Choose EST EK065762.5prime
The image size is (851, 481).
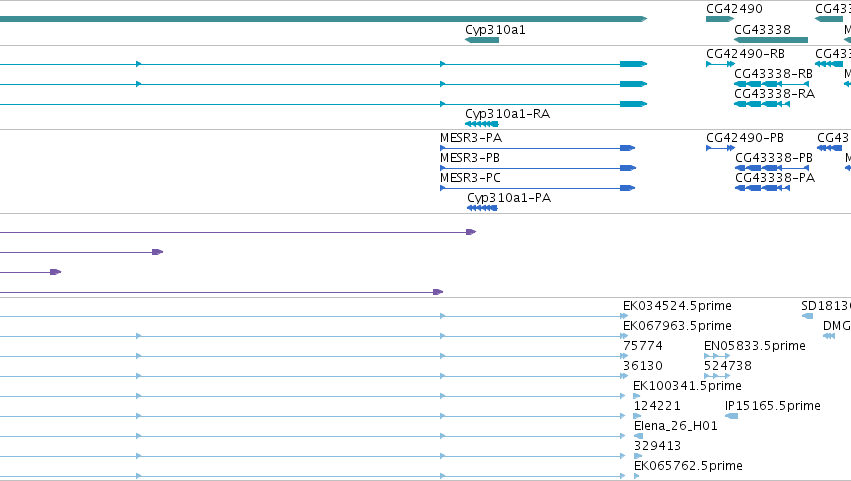pos(637,476)
